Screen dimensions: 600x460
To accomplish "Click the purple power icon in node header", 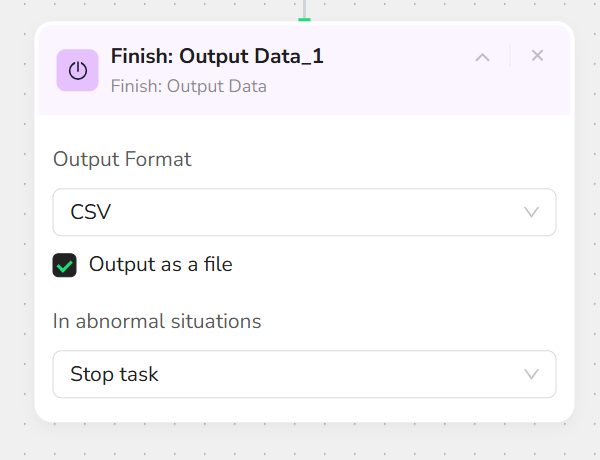I will 77,70.
